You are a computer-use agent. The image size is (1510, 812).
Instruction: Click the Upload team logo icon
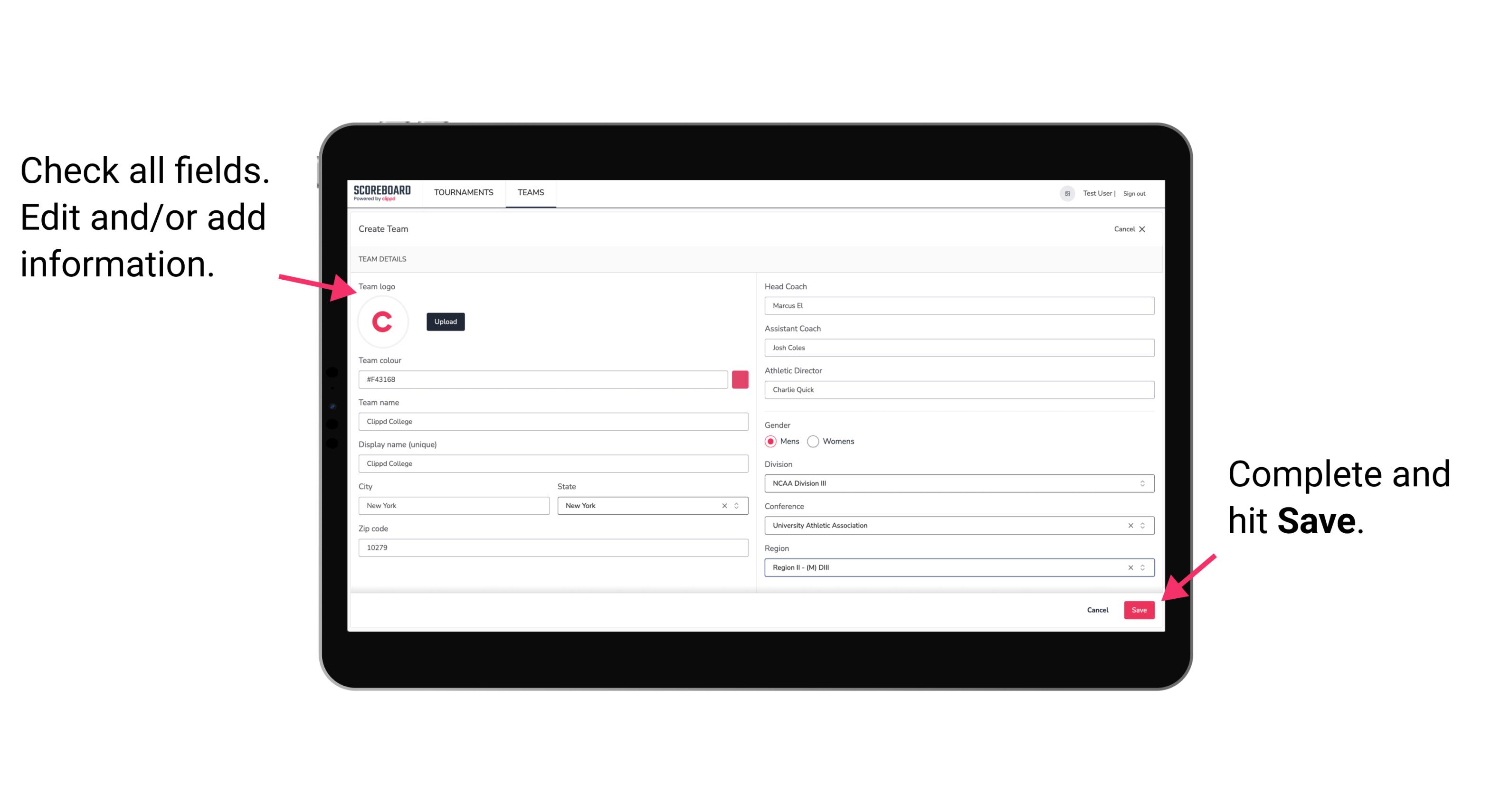pos(445,321)
